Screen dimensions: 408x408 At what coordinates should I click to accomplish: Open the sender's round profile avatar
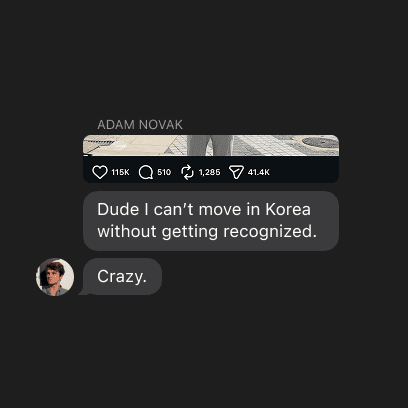(55, 277)
